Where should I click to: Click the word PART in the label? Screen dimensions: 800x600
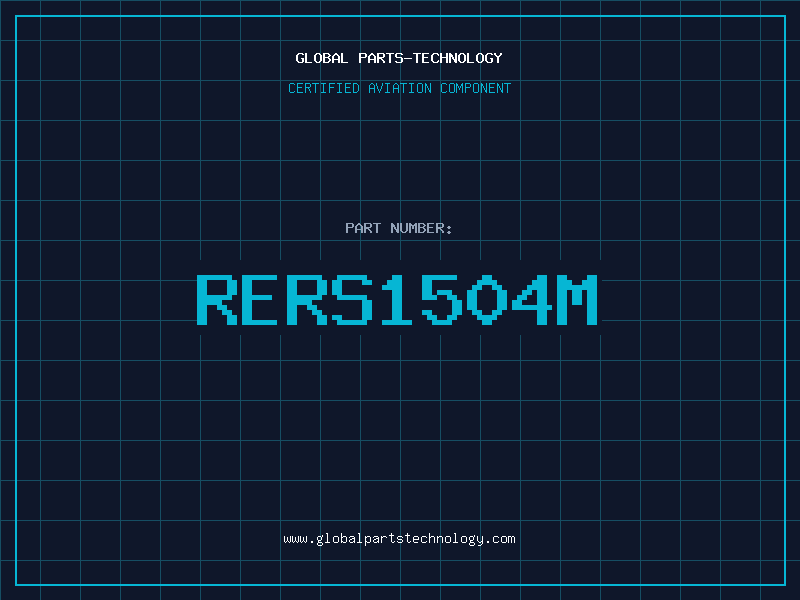pos(363,228)
